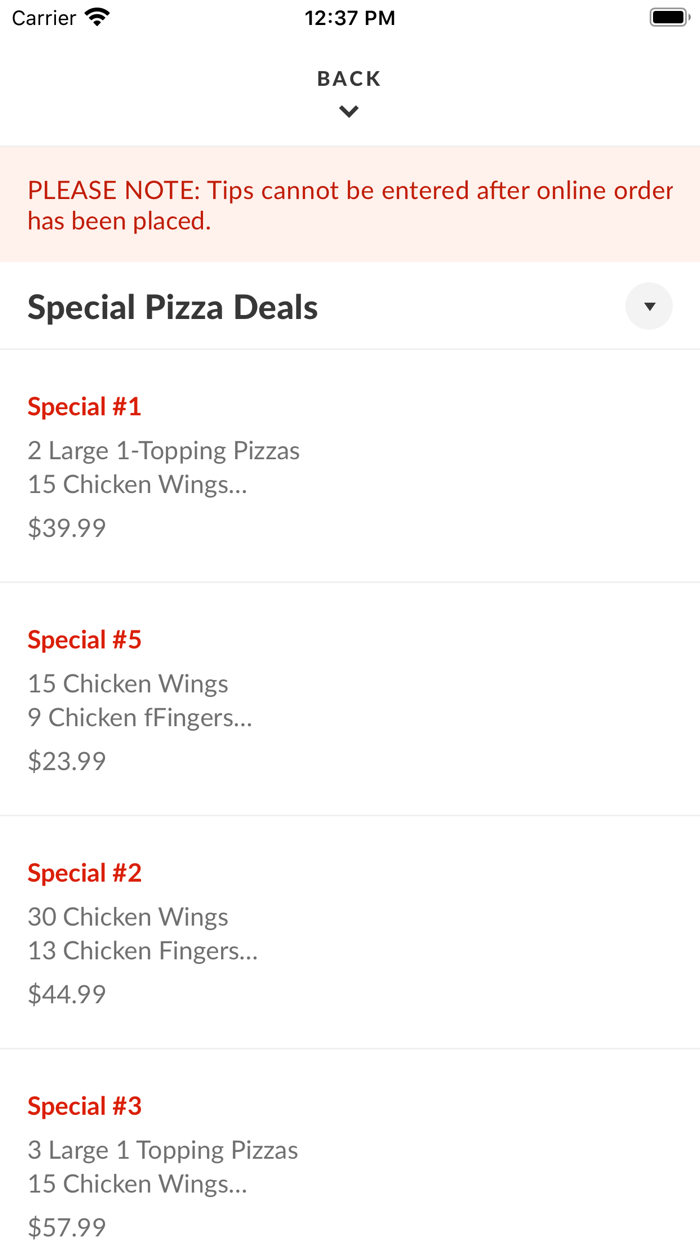Open the Special #3 menu item
Viewport: 700px width, 1244px height.
(85, 1105)
